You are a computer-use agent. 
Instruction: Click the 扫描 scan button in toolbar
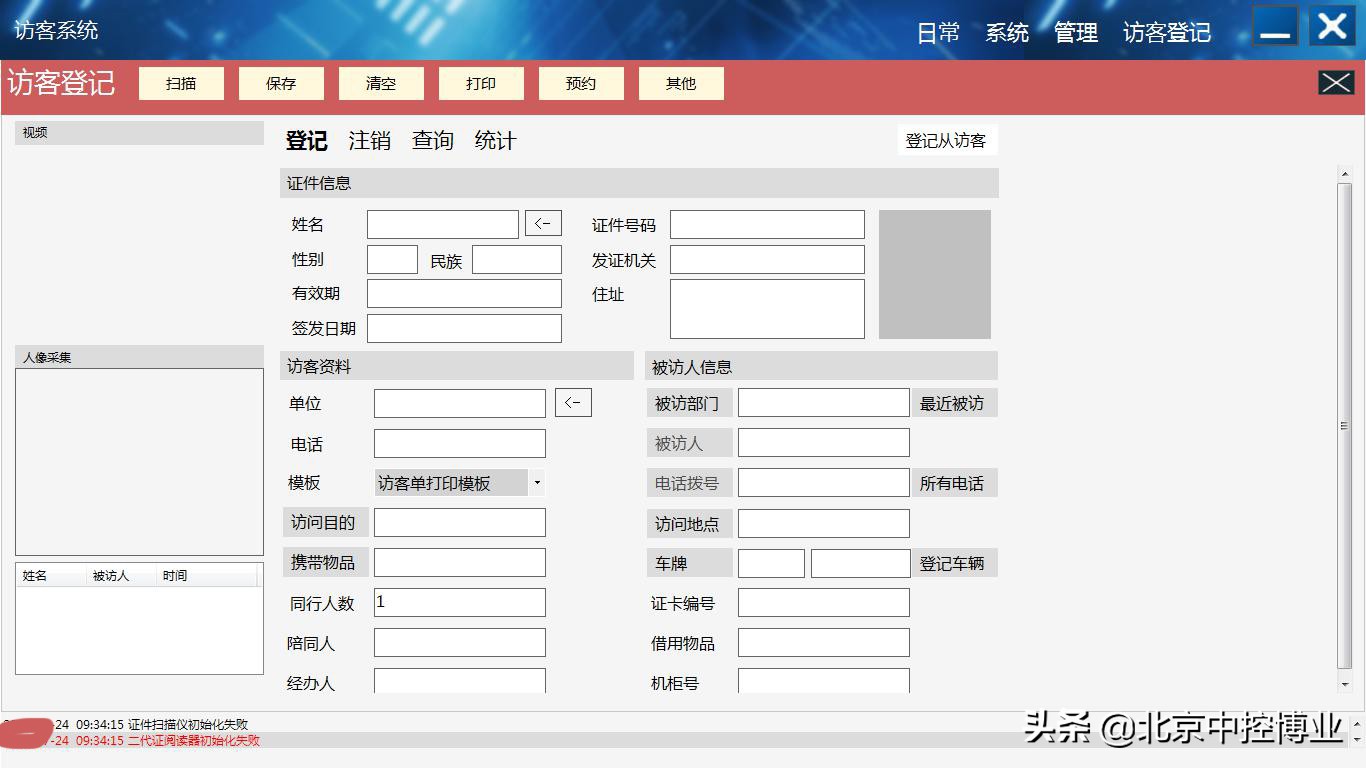(x=181, y=84)
